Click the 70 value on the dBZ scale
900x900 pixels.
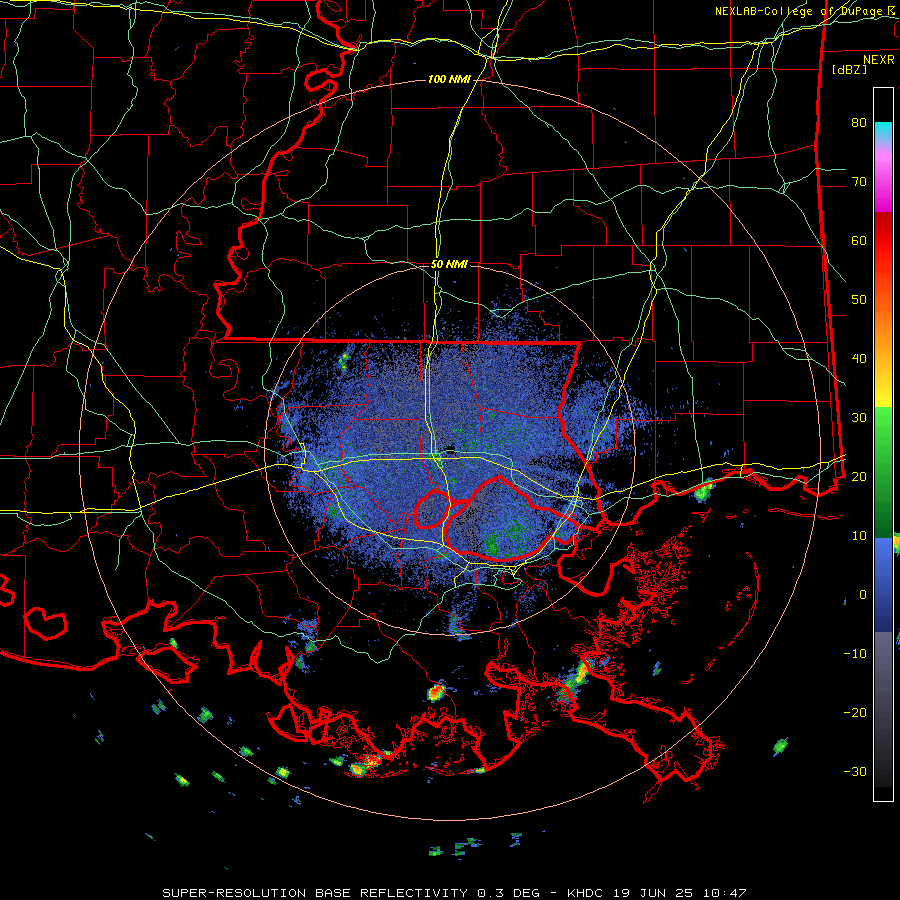click(859, 181)
